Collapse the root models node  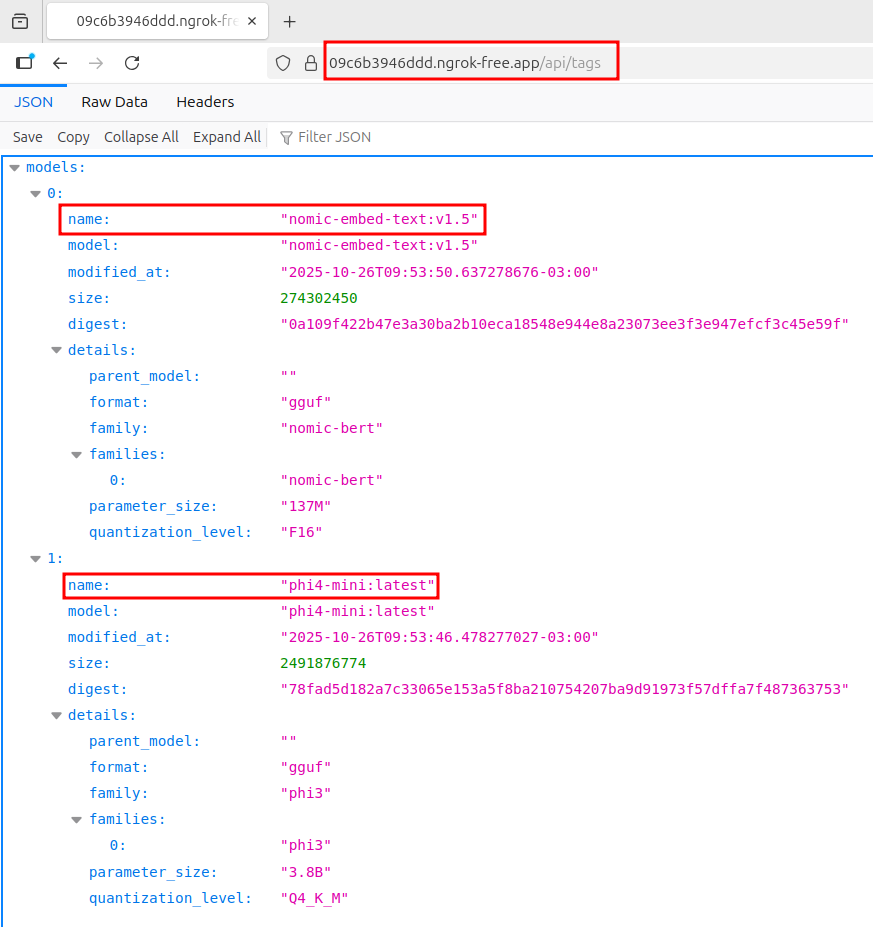[x=14, y=168]
